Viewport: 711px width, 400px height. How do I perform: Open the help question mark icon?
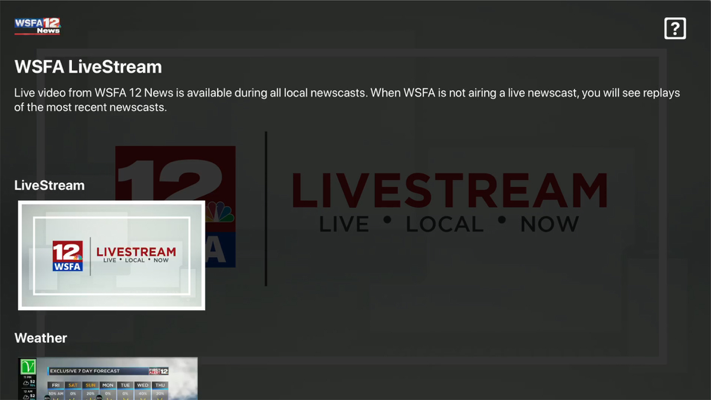click(675, 29)
